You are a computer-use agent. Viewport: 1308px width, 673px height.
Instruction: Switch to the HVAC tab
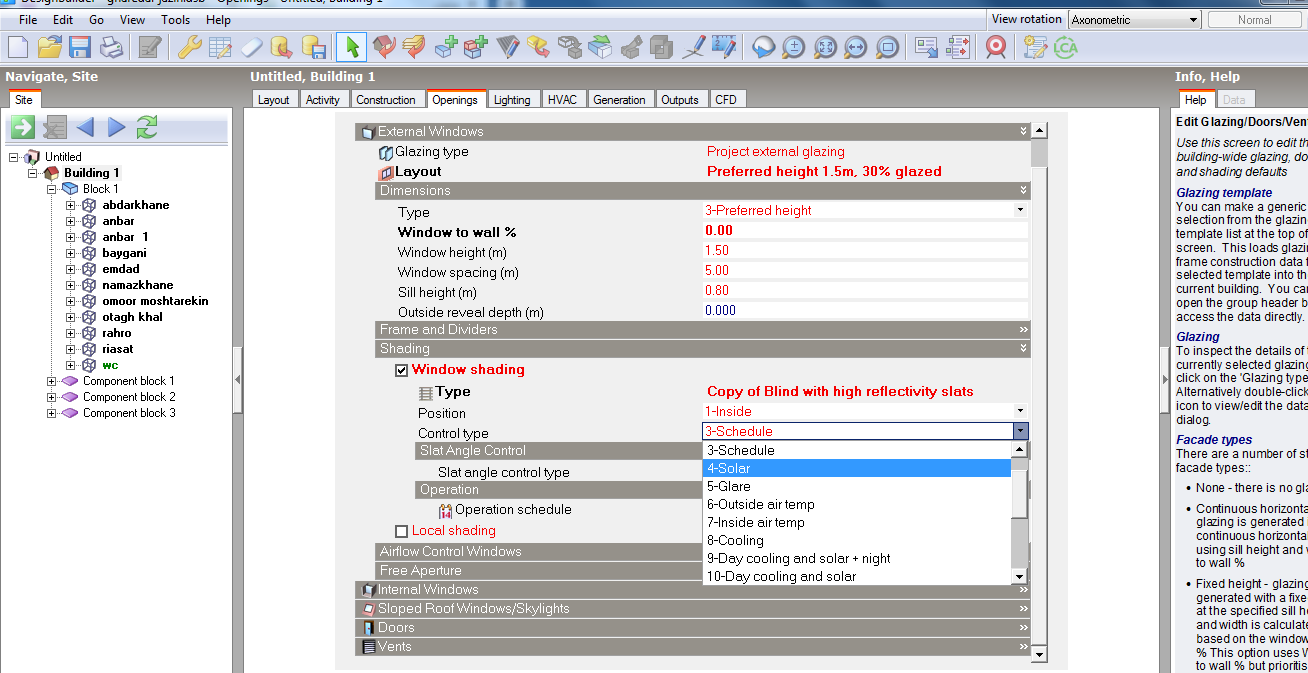click(562, 99)
